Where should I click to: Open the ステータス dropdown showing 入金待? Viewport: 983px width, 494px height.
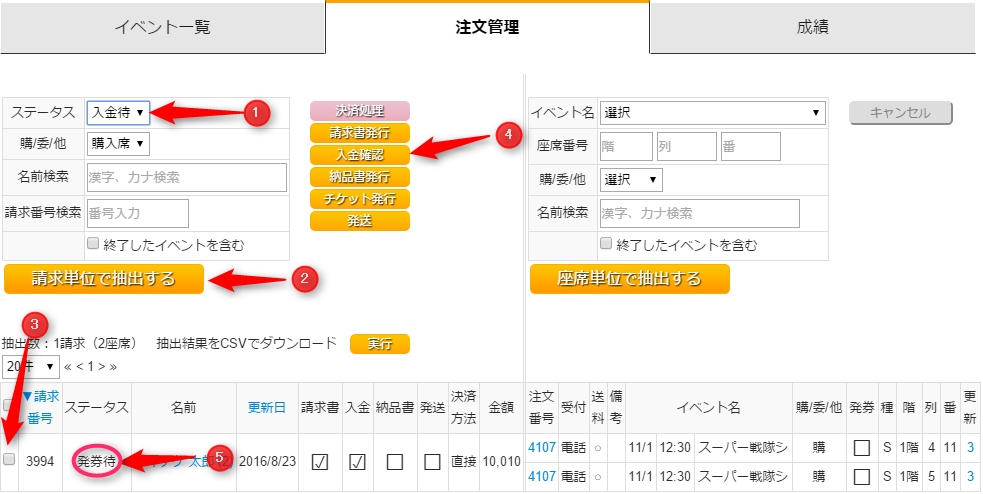118,113
